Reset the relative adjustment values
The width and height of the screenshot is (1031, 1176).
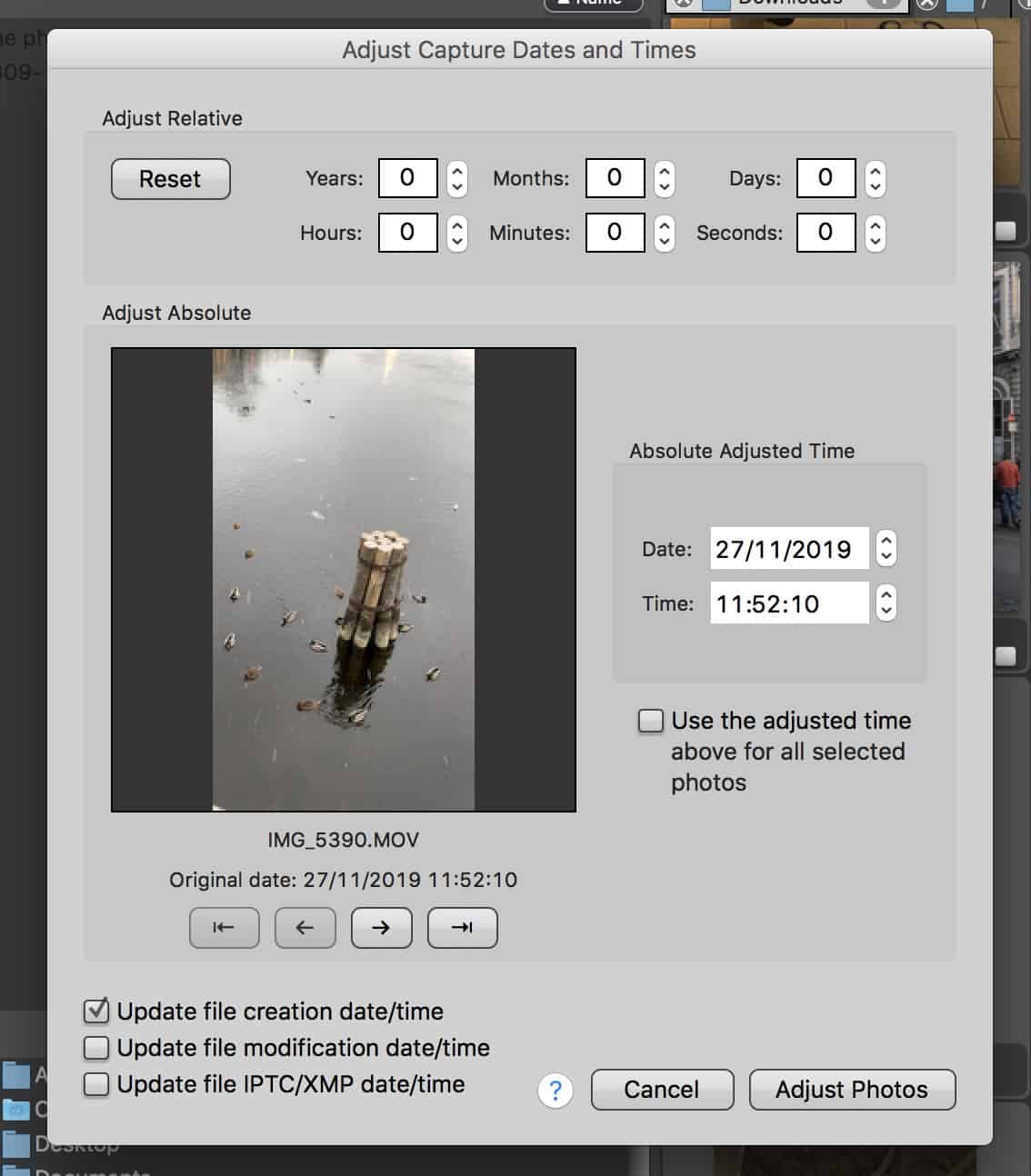click(x=170, y=179)
